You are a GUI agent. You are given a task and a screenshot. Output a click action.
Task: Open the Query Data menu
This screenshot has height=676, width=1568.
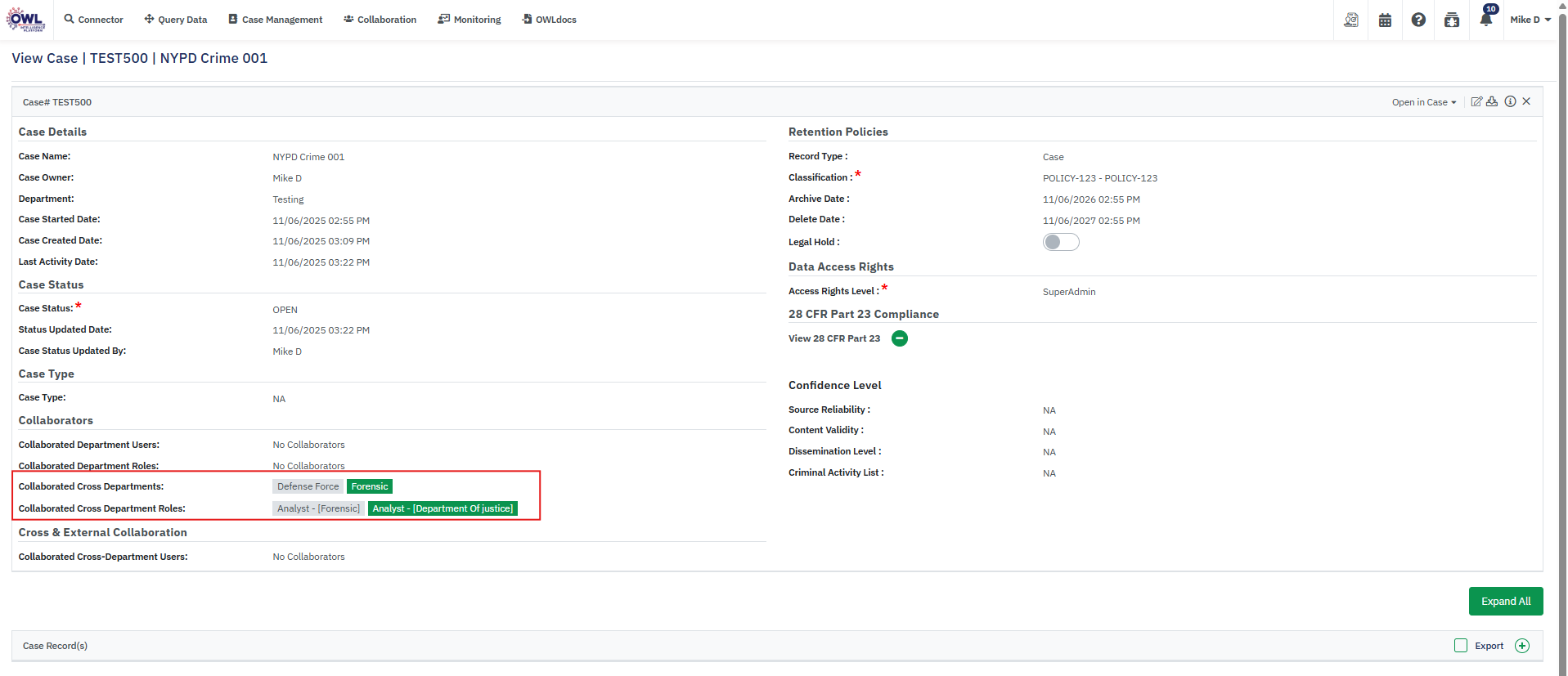(x=176, y=20)
